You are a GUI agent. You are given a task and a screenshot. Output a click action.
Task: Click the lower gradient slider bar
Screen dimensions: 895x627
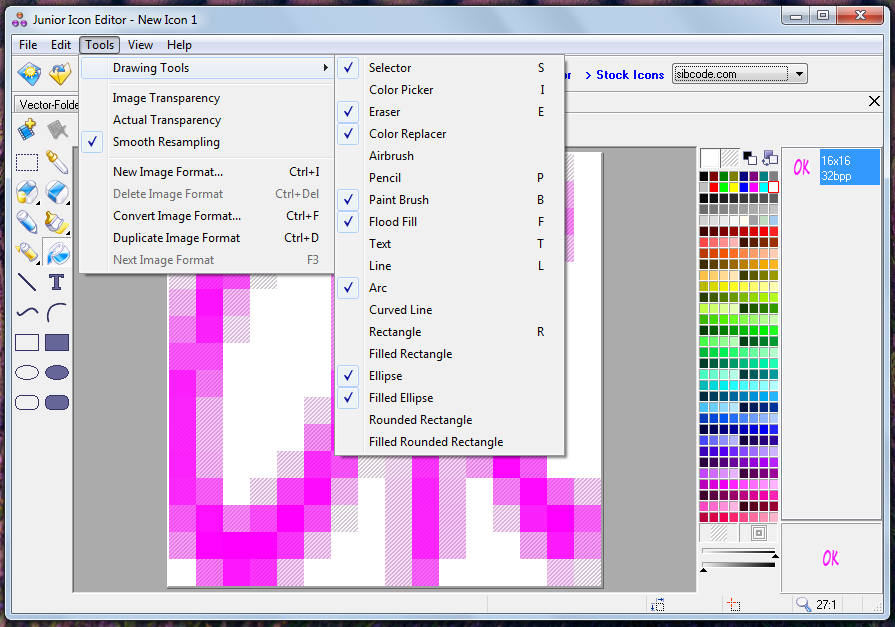(x=739, y=565)
